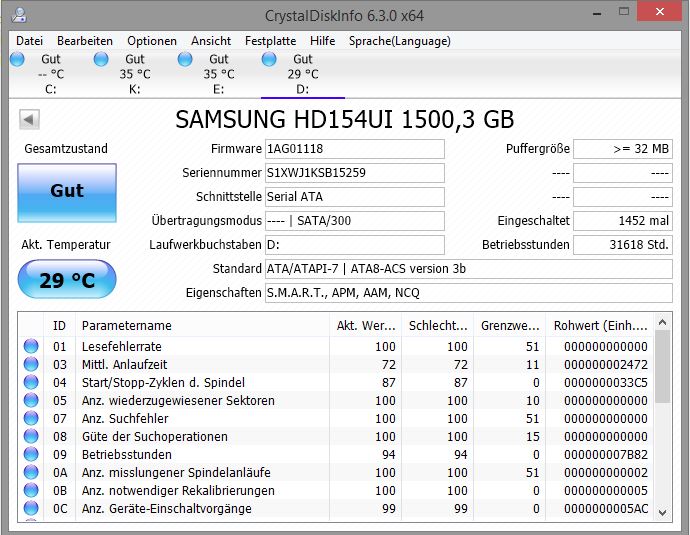Open the Datei menu
This screenshot has width=690, height=535.
(x=29, y=41)
